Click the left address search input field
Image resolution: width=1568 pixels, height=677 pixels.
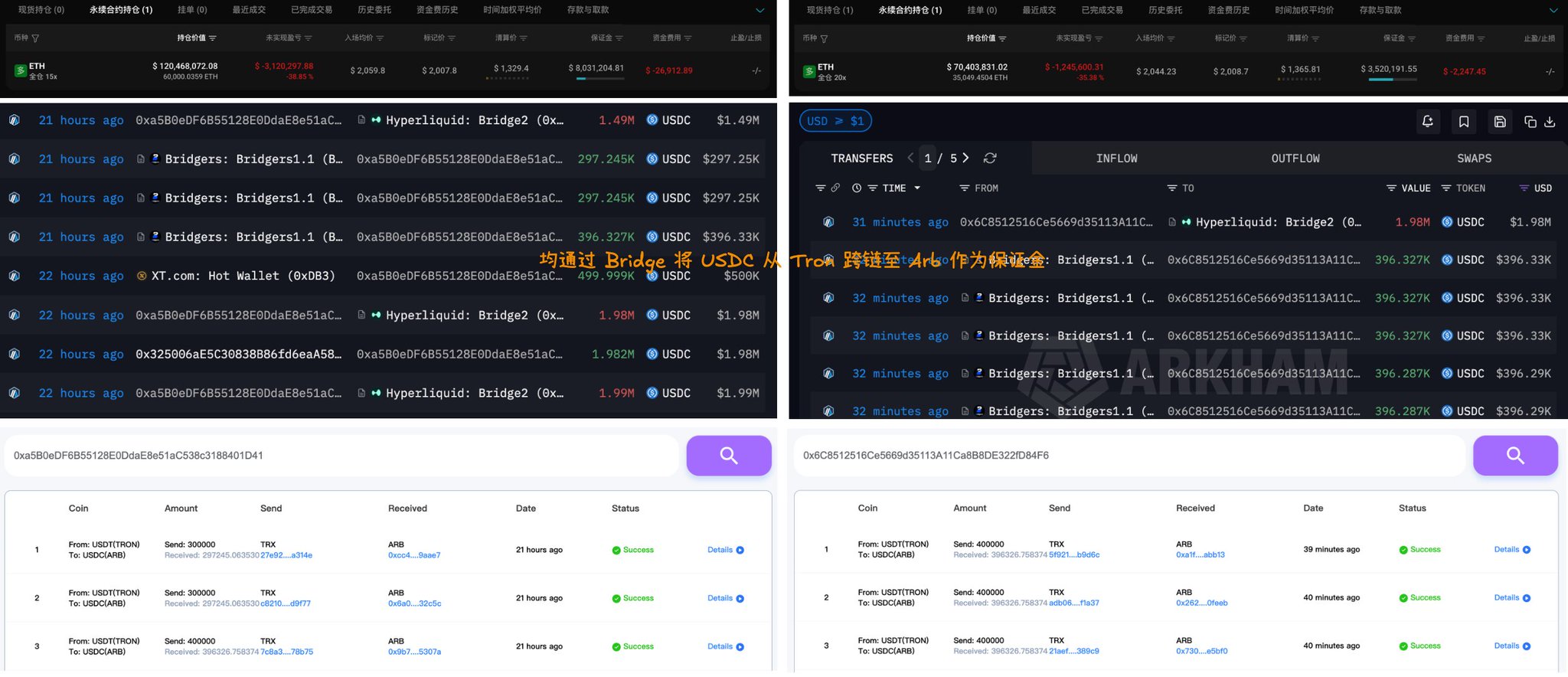[341, 456]
